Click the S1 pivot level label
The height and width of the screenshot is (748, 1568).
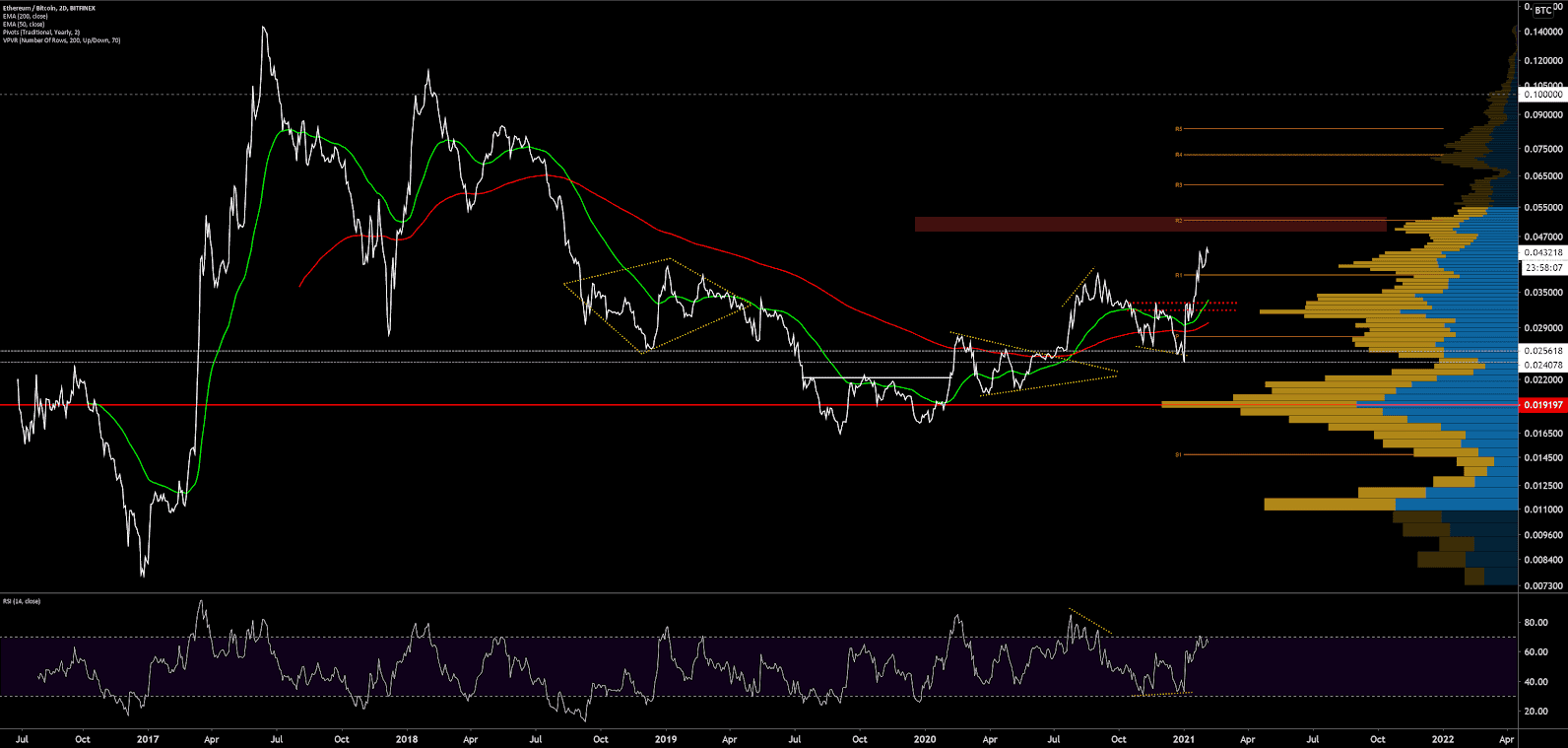coord(1178,455)
